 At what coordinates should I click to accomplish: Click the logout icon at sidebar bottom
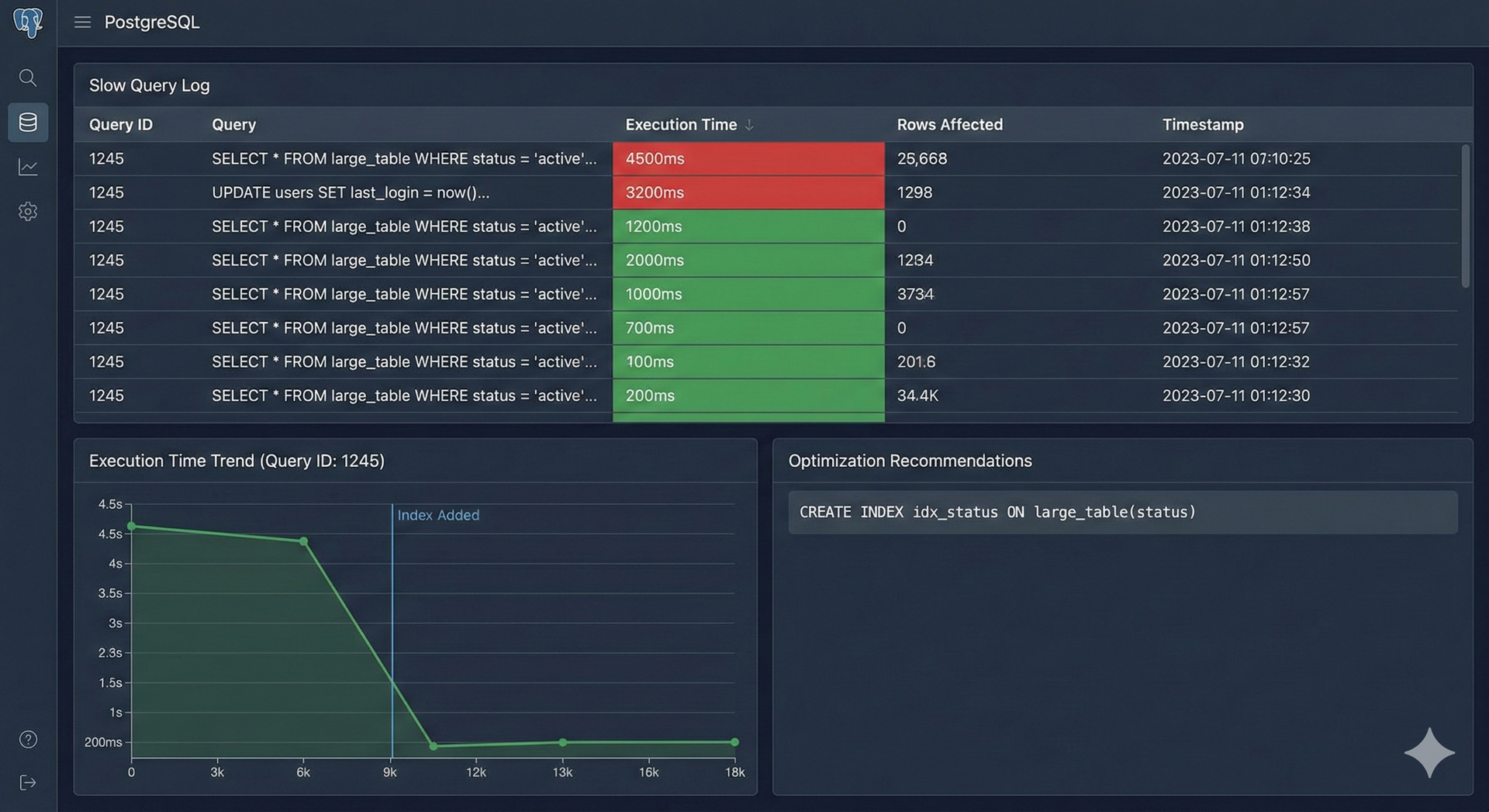tap(28, 783)
